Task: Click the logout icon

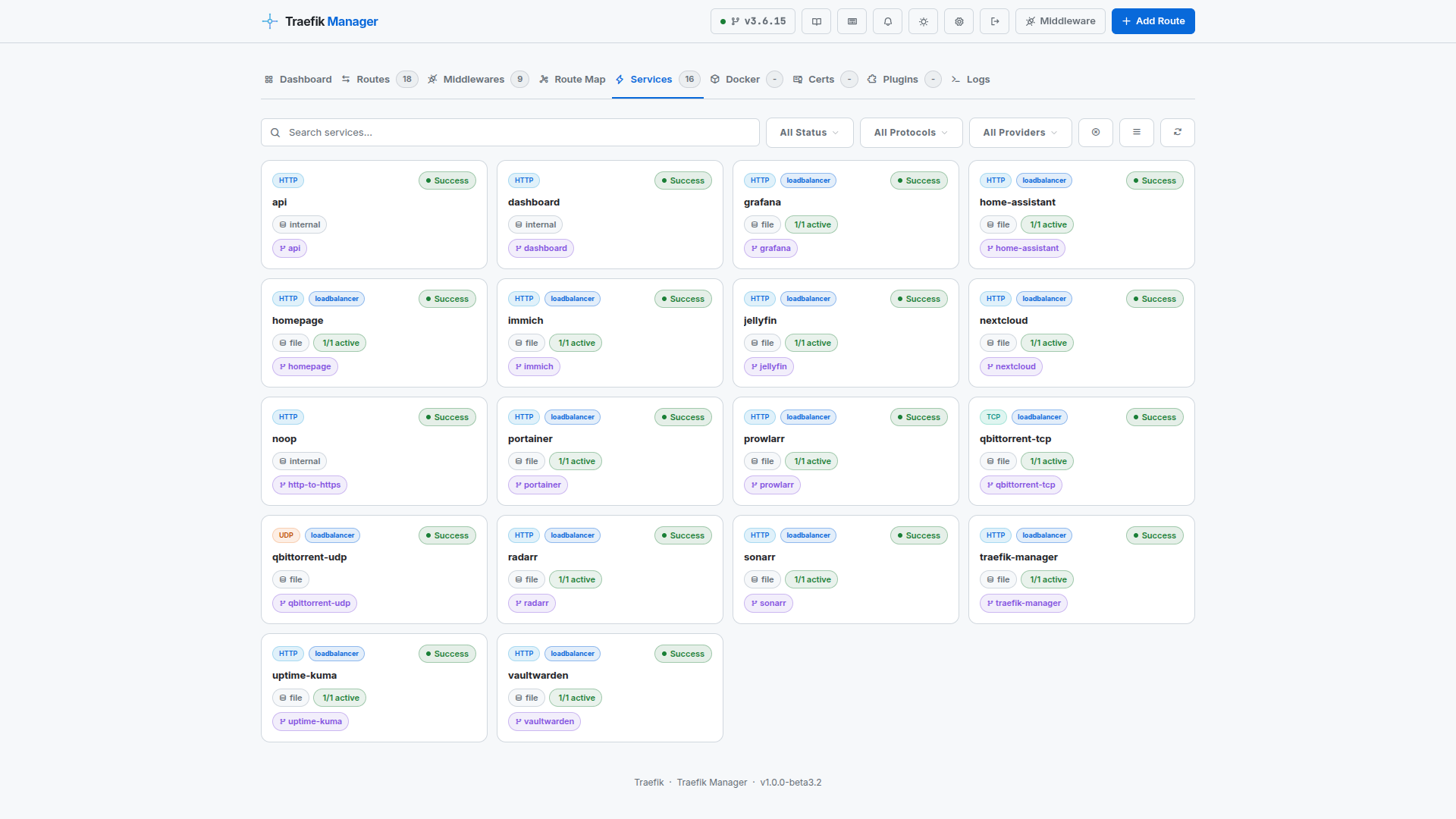Action: pyautogui.click(x=995, y=21)
